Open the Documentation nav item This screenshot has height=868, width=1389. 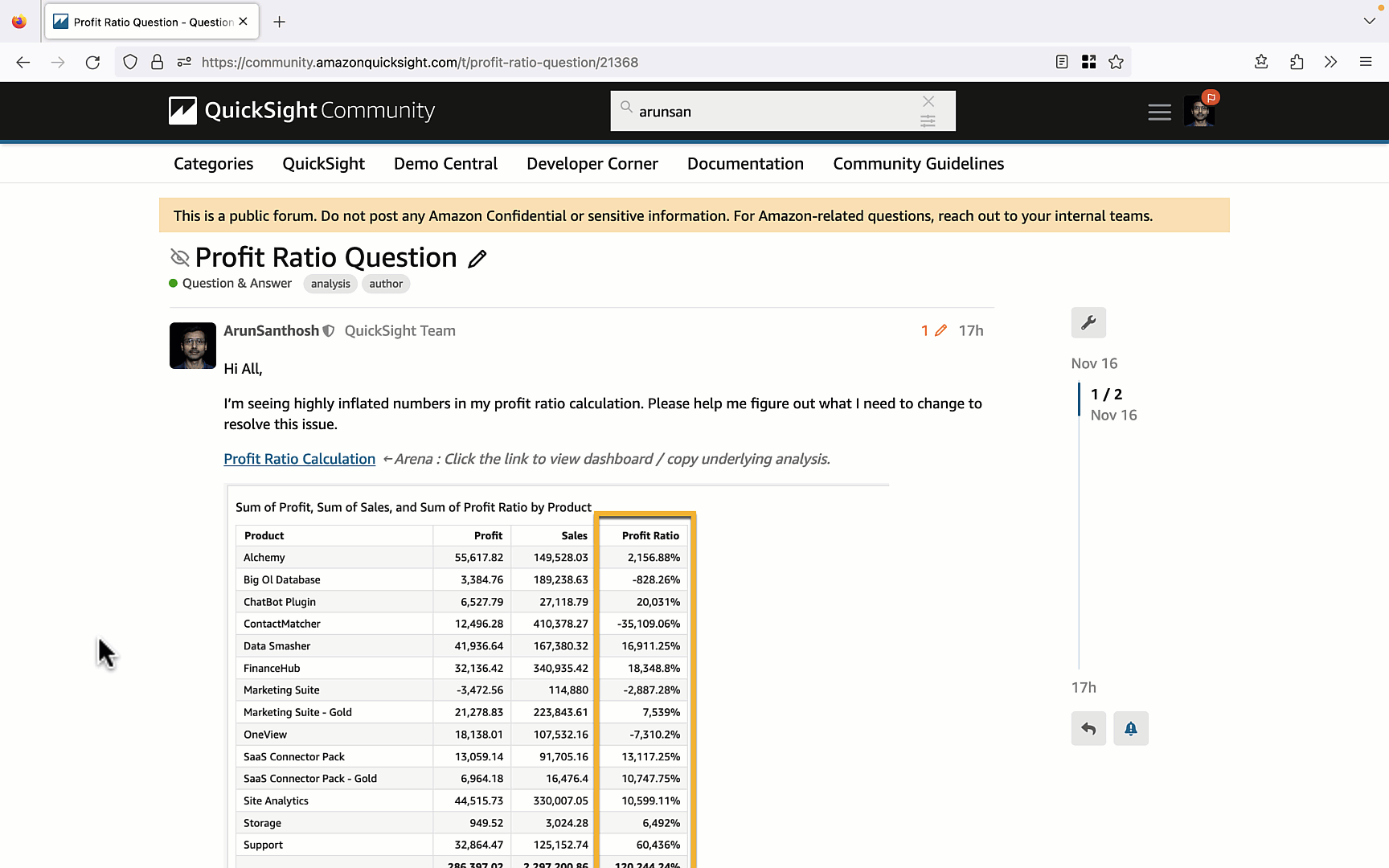click(746, 163)
